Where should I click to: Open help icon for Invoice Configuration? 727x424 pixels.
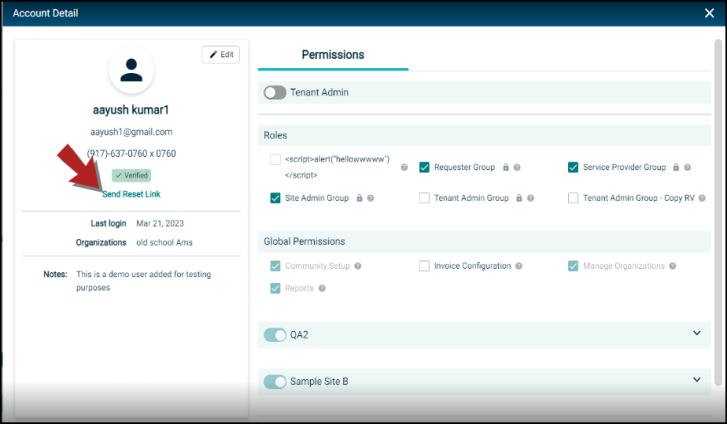(x=519, y=266)
